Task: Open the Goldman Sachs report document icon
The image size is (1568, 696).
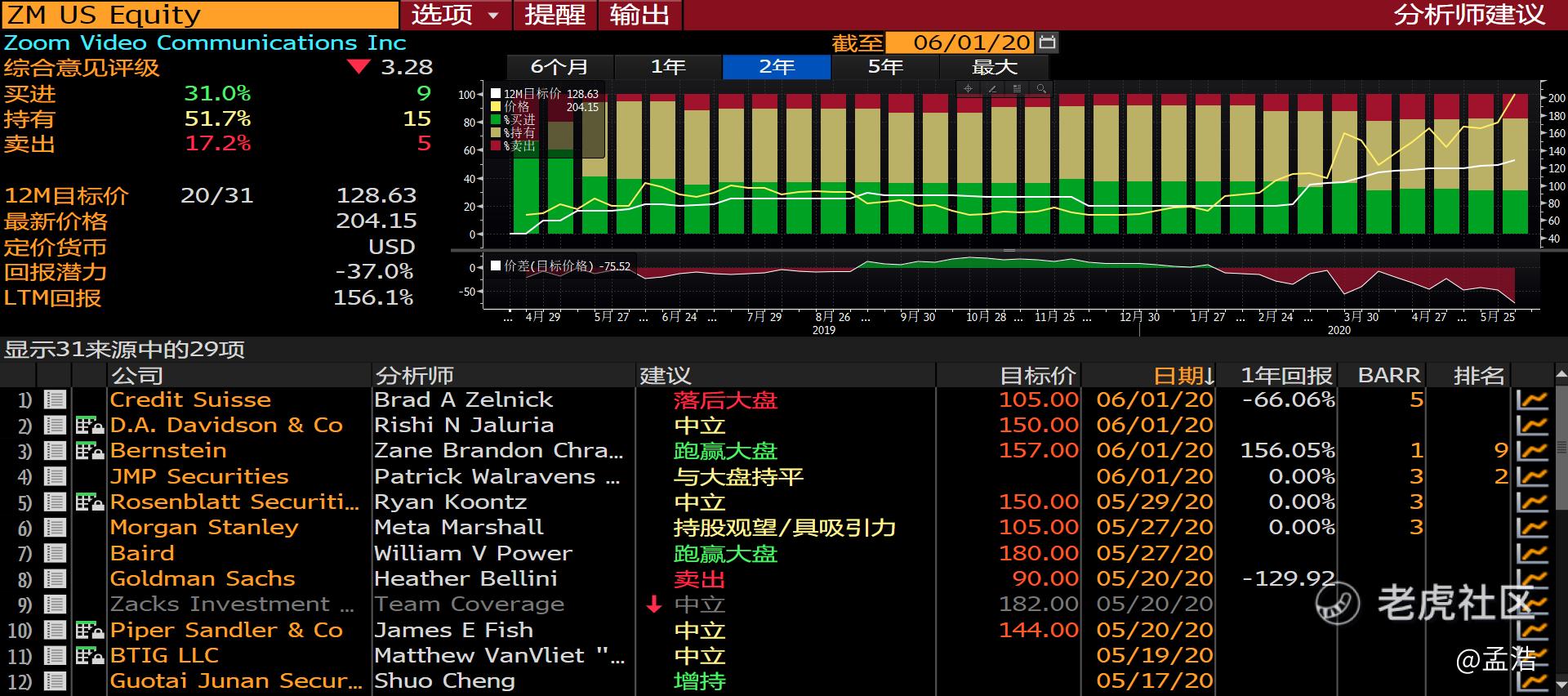Action: tap(55, 578)
